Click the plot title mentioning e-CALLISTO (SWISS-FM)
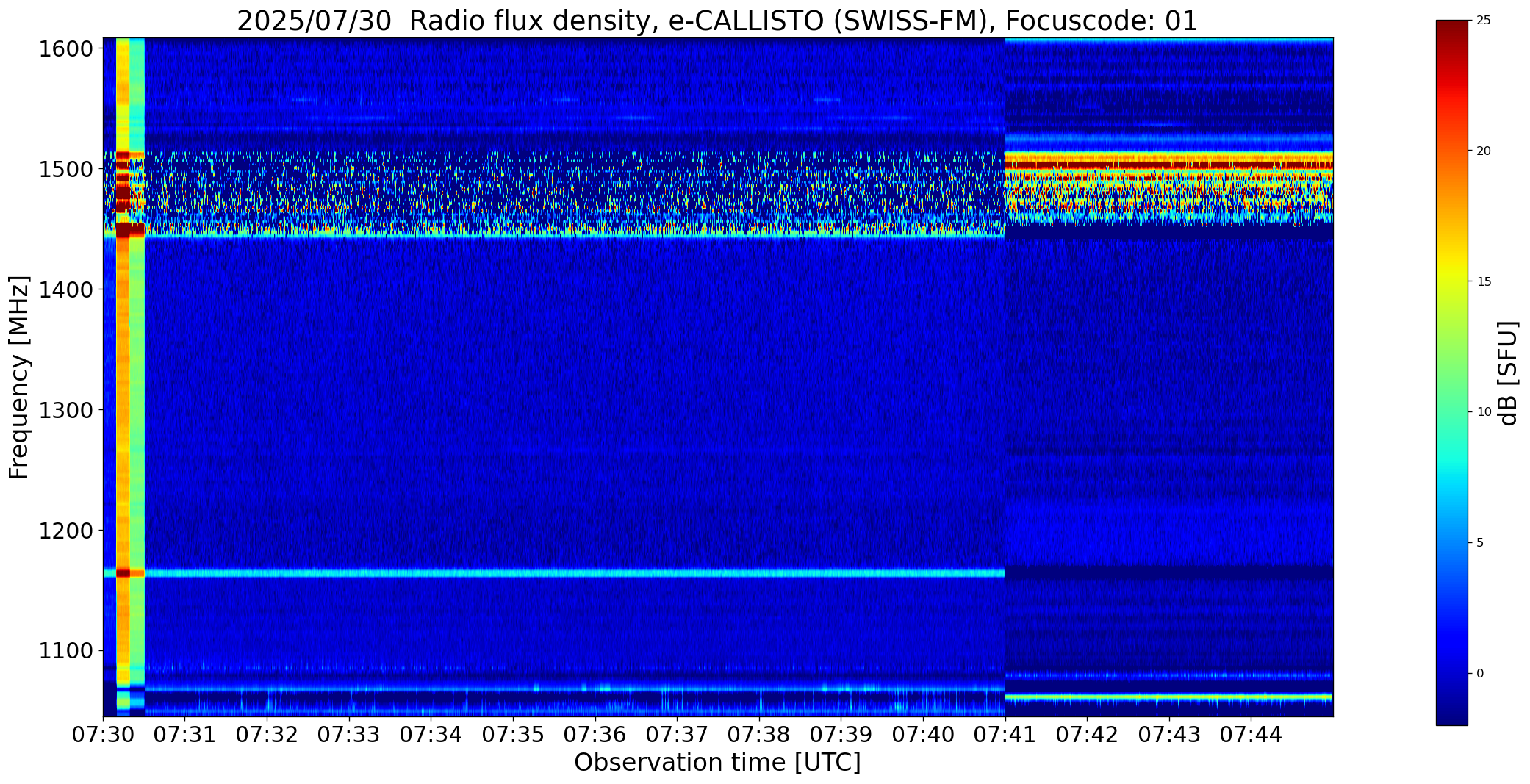This screenshot has width=1530, height=784. 717,21
